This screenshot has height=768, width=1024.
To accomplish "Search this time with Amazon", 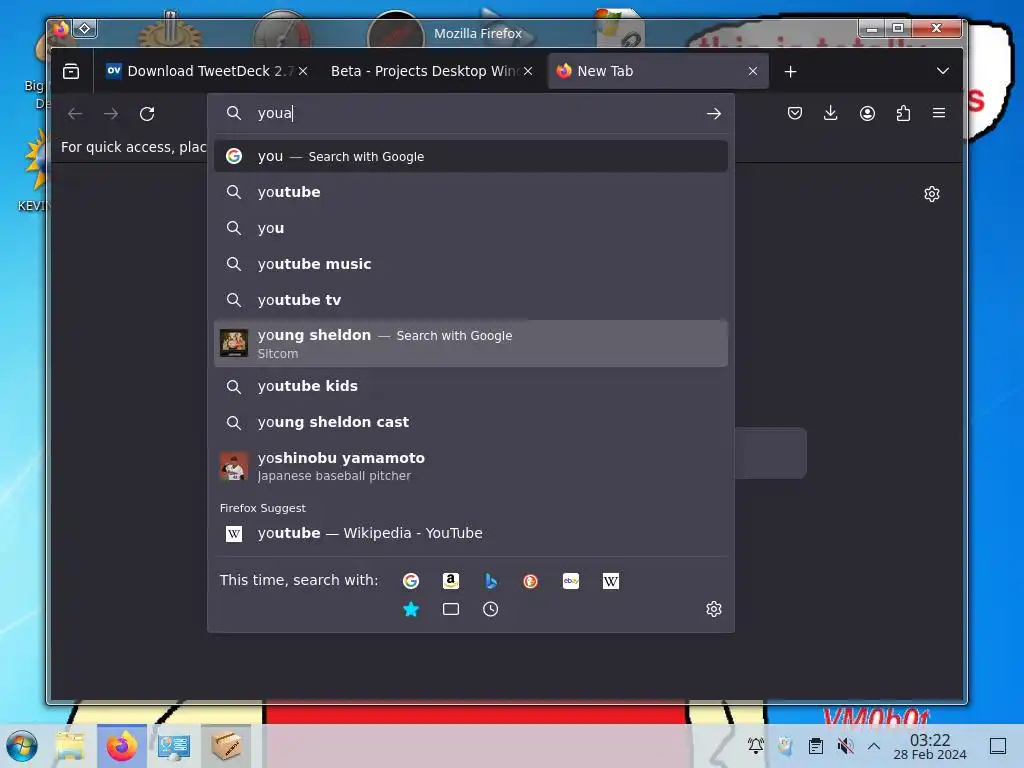I will 451,581.
